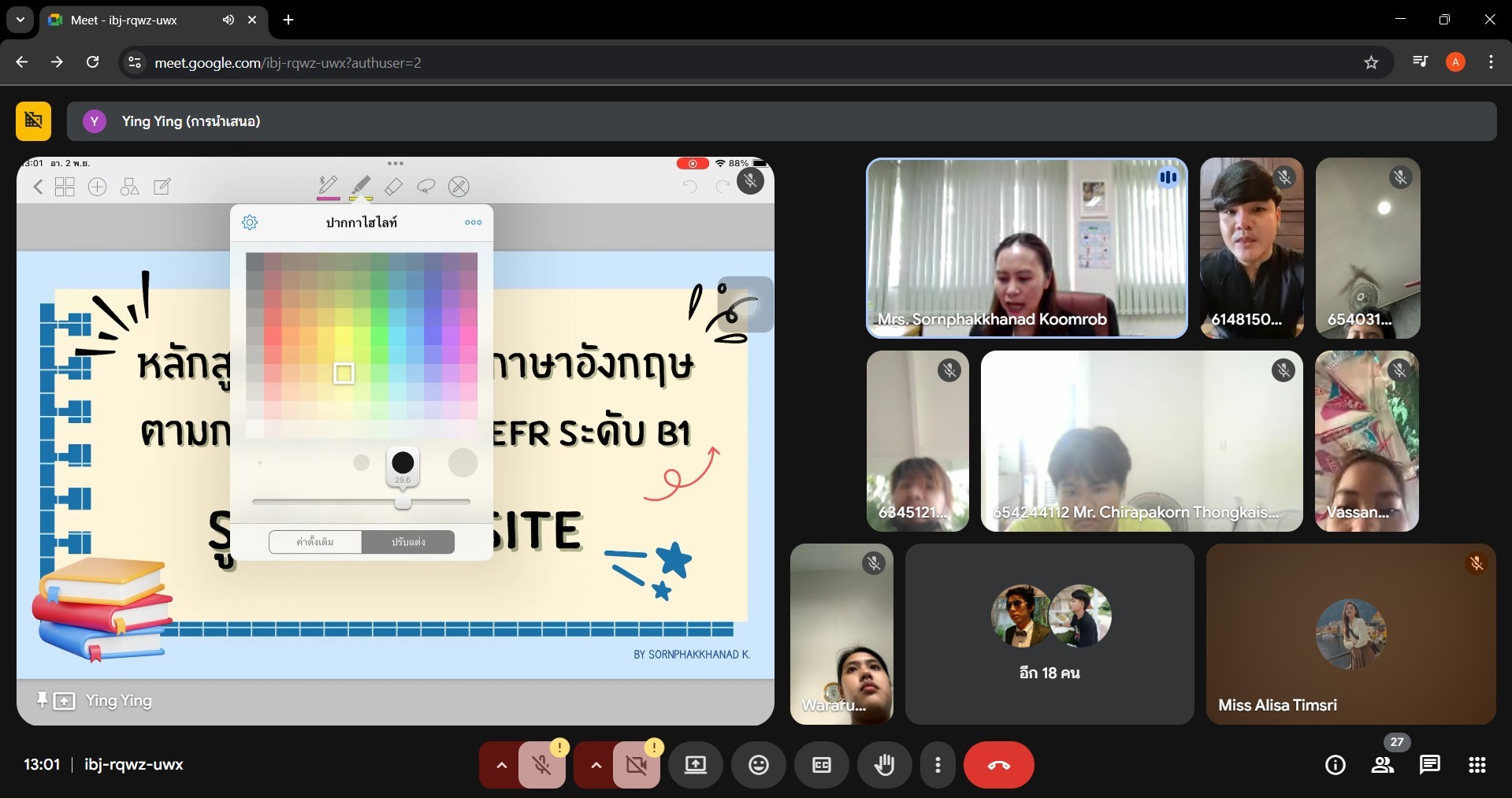Image resolution: width=1512 pixels, height=798 pixels.
Task: Click the present screen button
Action: pos(695,765)
